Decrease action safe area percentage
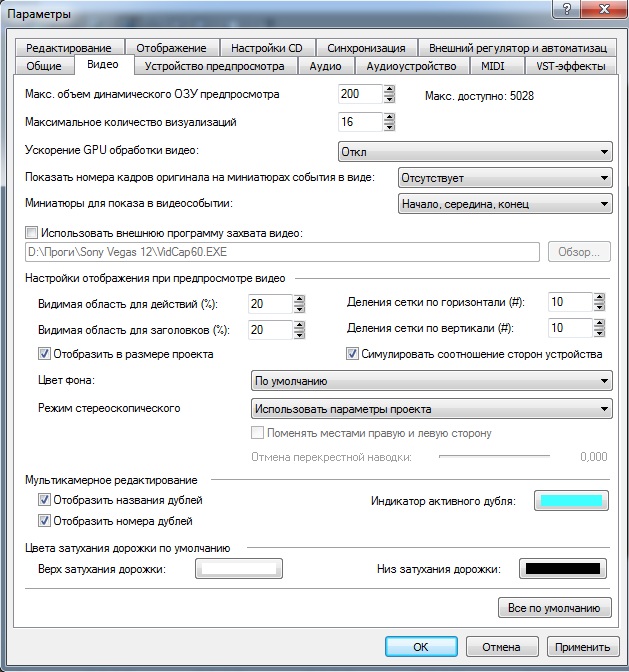This screenshot has width=629, height=672. [299, 309]
